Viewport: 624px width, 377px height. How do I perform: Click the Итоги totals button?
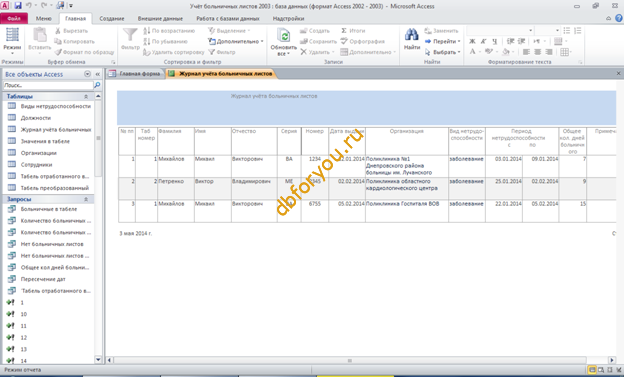(x=353, y=31)
